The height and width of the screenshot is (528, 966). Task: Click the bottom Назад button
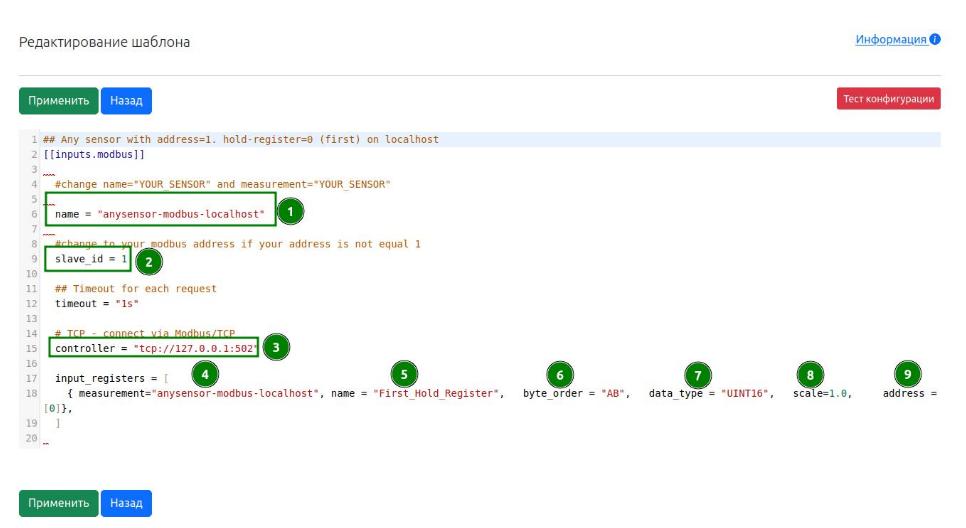[x=126, y=503]
